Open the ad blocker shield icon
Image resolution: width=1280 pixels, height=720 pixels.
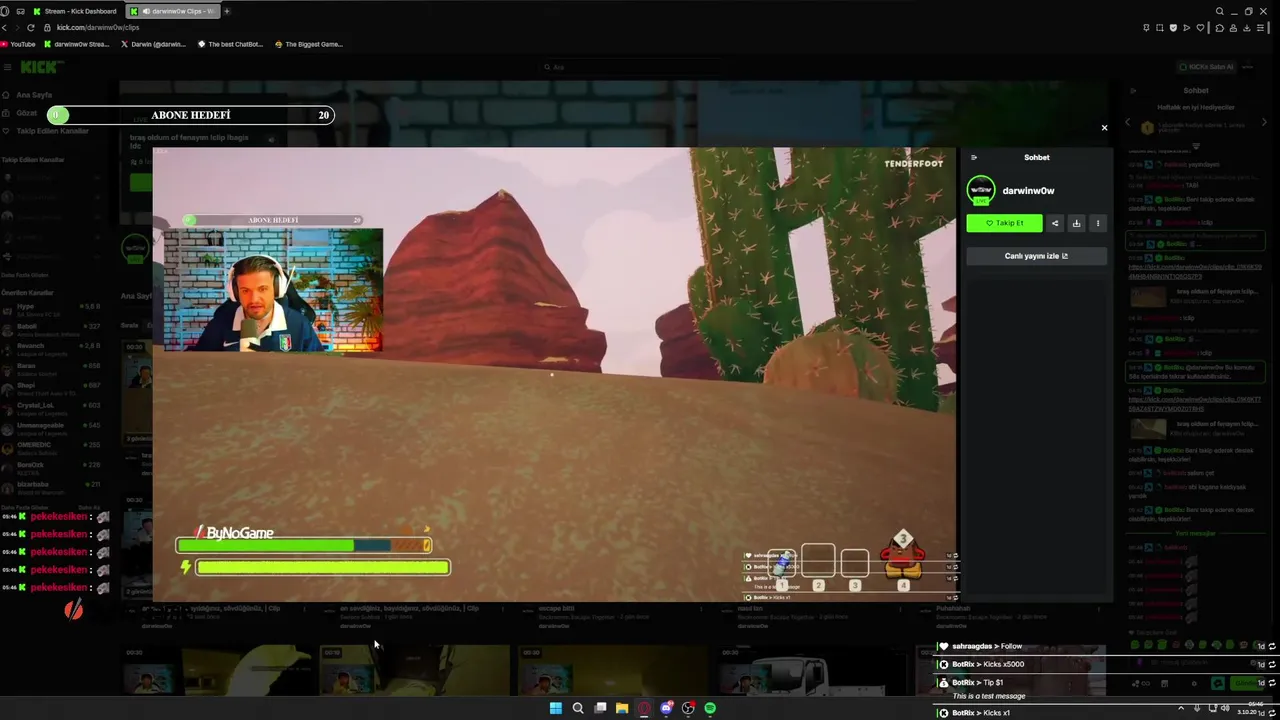(x=1173, y=27)
